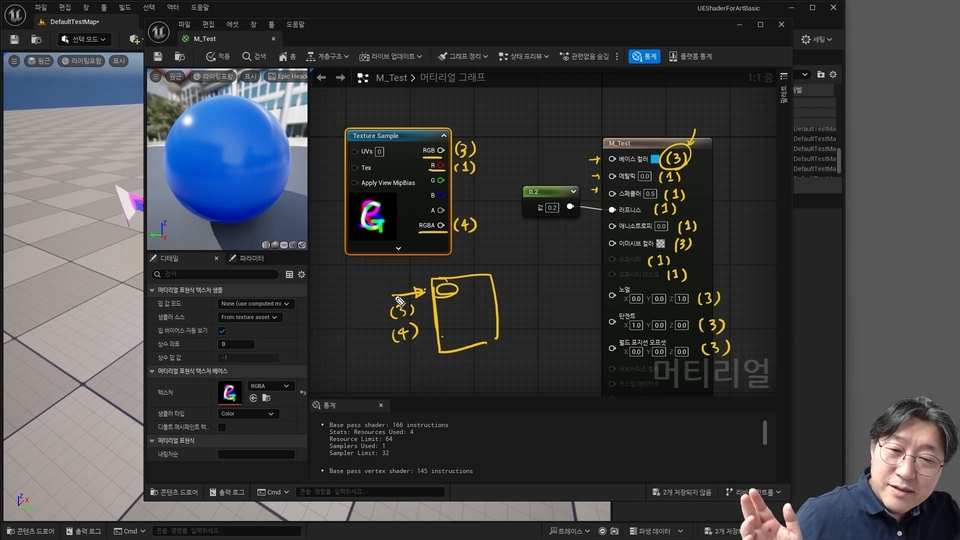Image resolution: width=960 pixels, height=540 pixels.
Task: Open the details panel settings gear
Action: tap(301, 274)
